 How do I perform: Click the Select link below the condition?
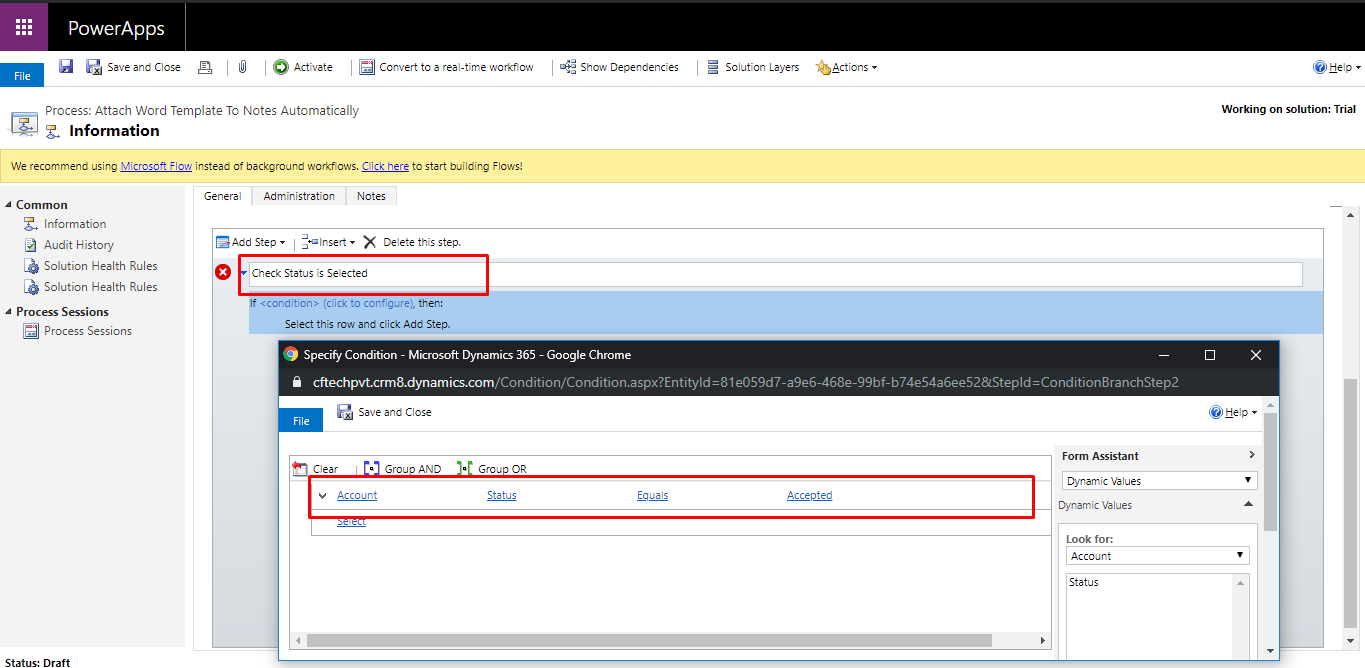351,521
